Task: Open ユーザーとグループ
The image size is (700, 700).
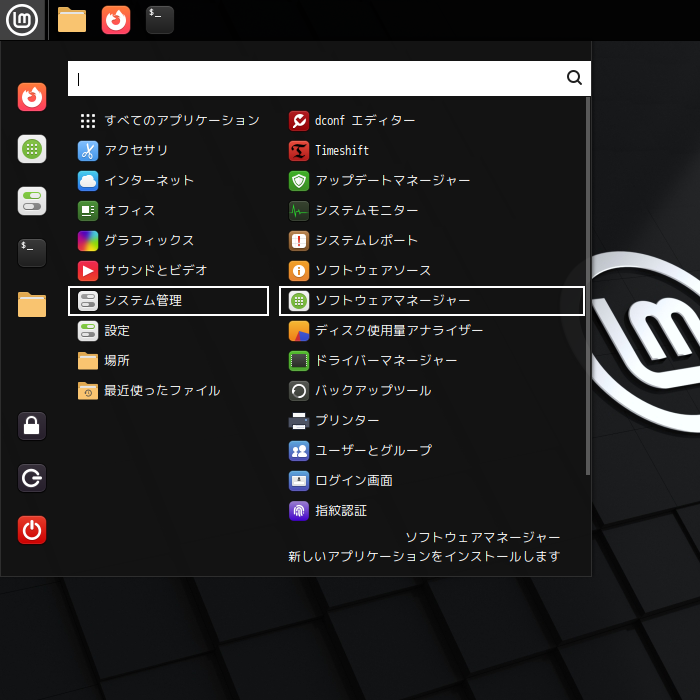Action: pos(432,450)
